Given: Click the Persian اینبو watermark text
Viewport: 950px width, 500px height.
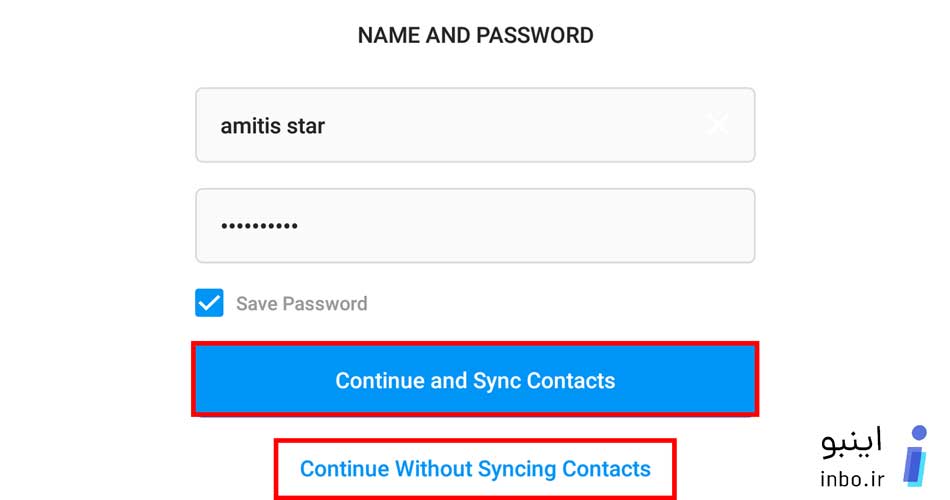Looking at the screenshot, I should [x=852, y=442].
